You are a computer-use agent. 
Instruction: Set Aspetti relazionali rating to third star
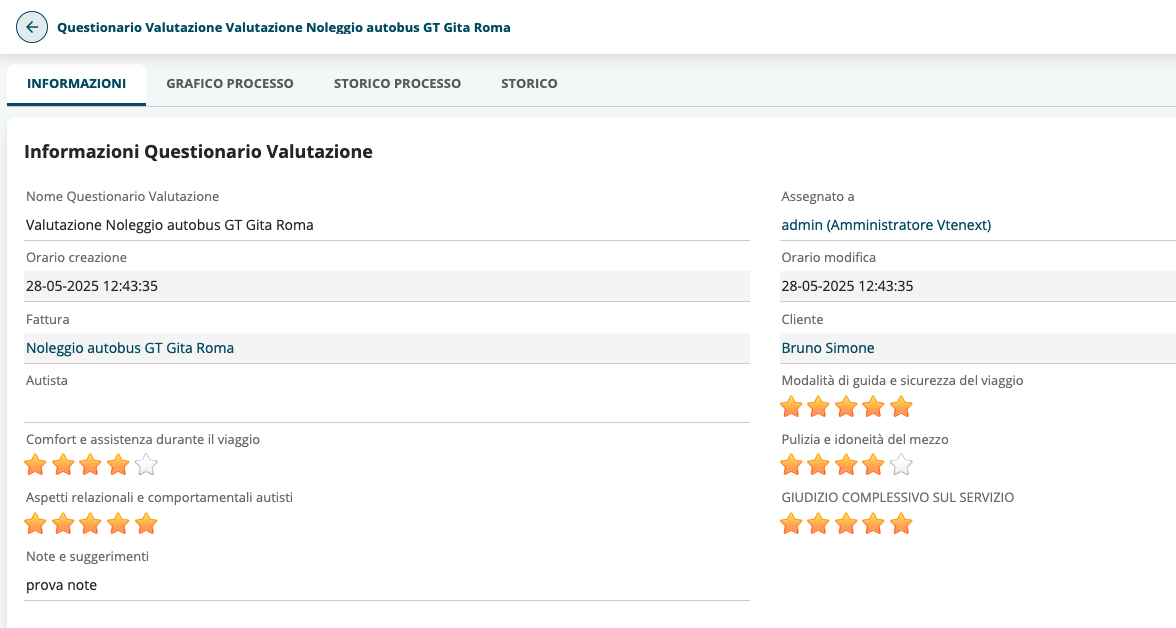[x=90, y=524]
